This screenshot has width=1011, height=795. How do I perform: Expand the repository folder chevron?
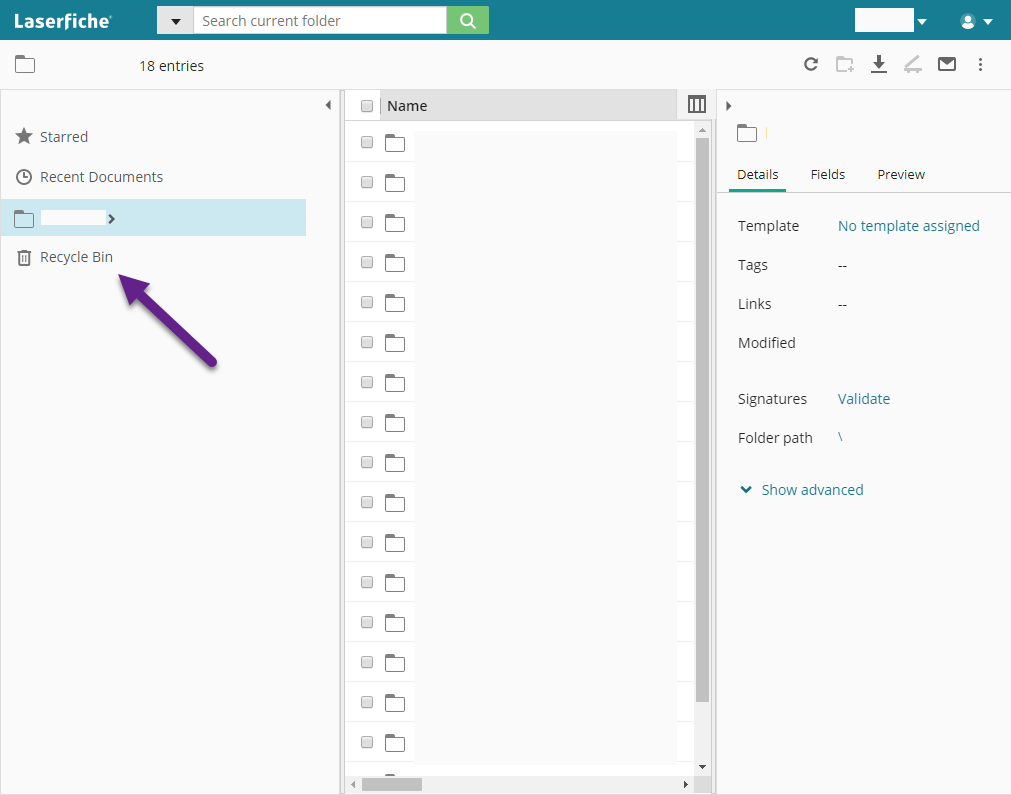pos(112,219)
